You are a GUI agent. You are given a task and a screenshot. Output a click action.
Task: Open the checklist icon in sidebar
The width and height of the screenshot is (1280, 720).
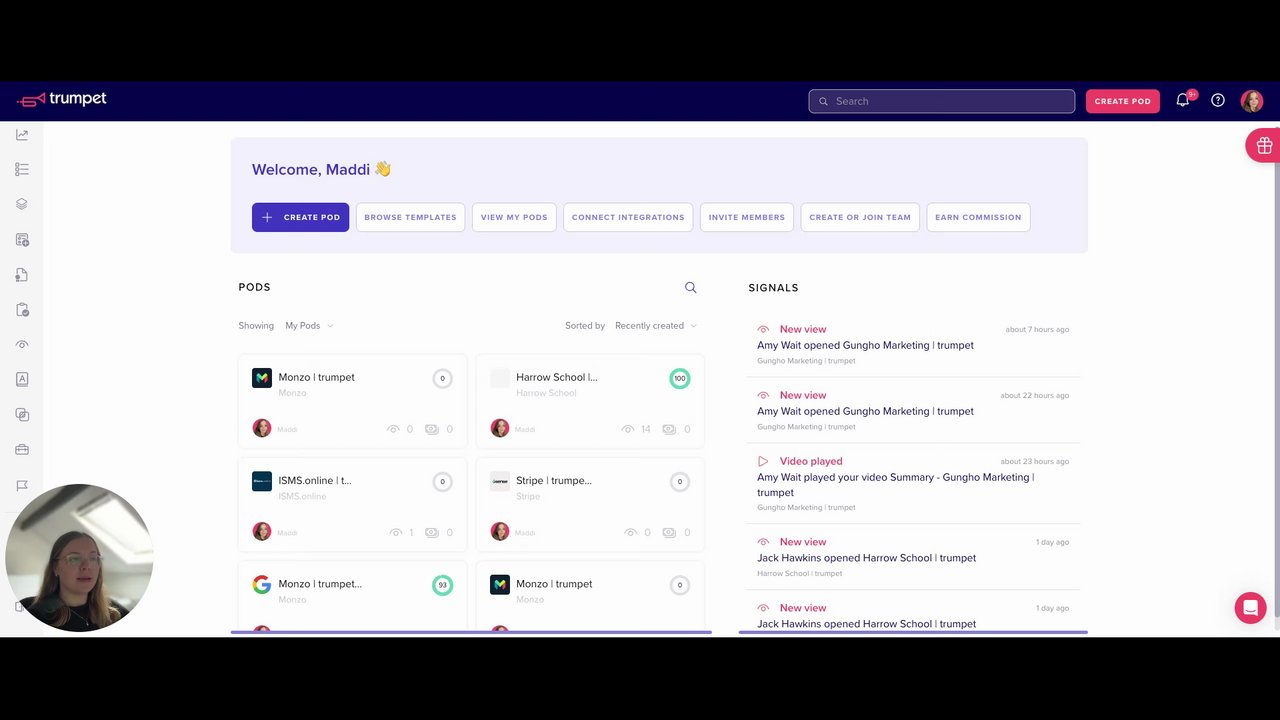tap(22, 169)
